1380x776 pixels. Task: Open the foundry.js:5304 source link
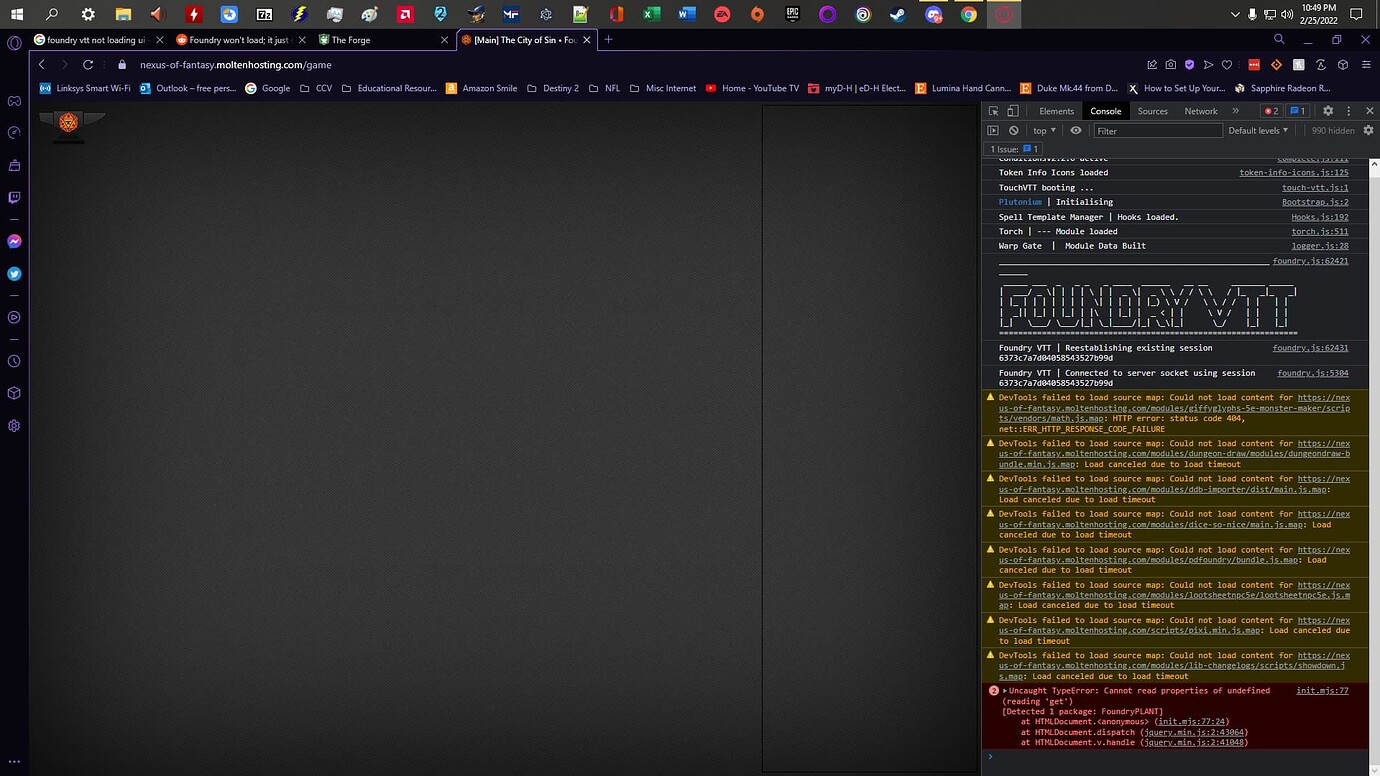click(x=1313, y=373)
